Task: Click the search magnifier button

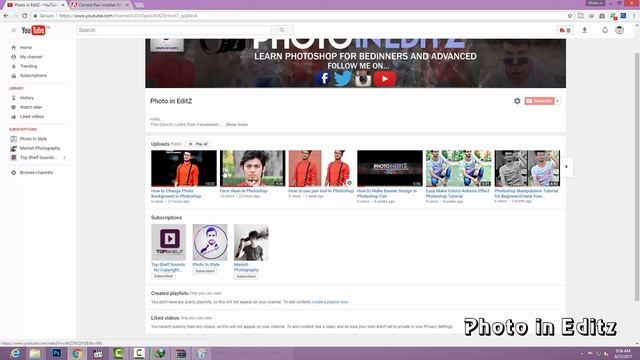Action: (282, 30)
